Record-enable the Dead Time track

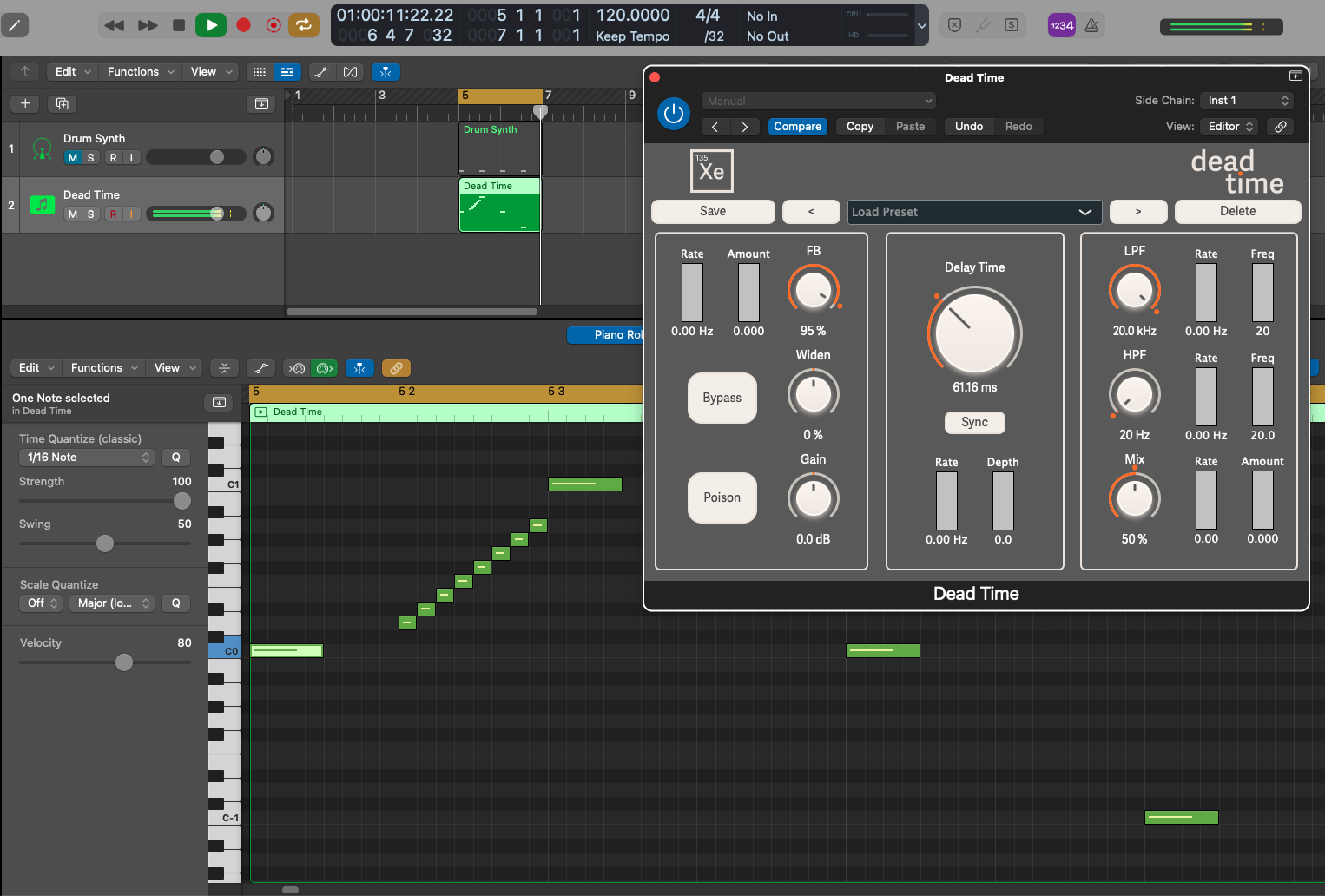(x=113, y=214)
